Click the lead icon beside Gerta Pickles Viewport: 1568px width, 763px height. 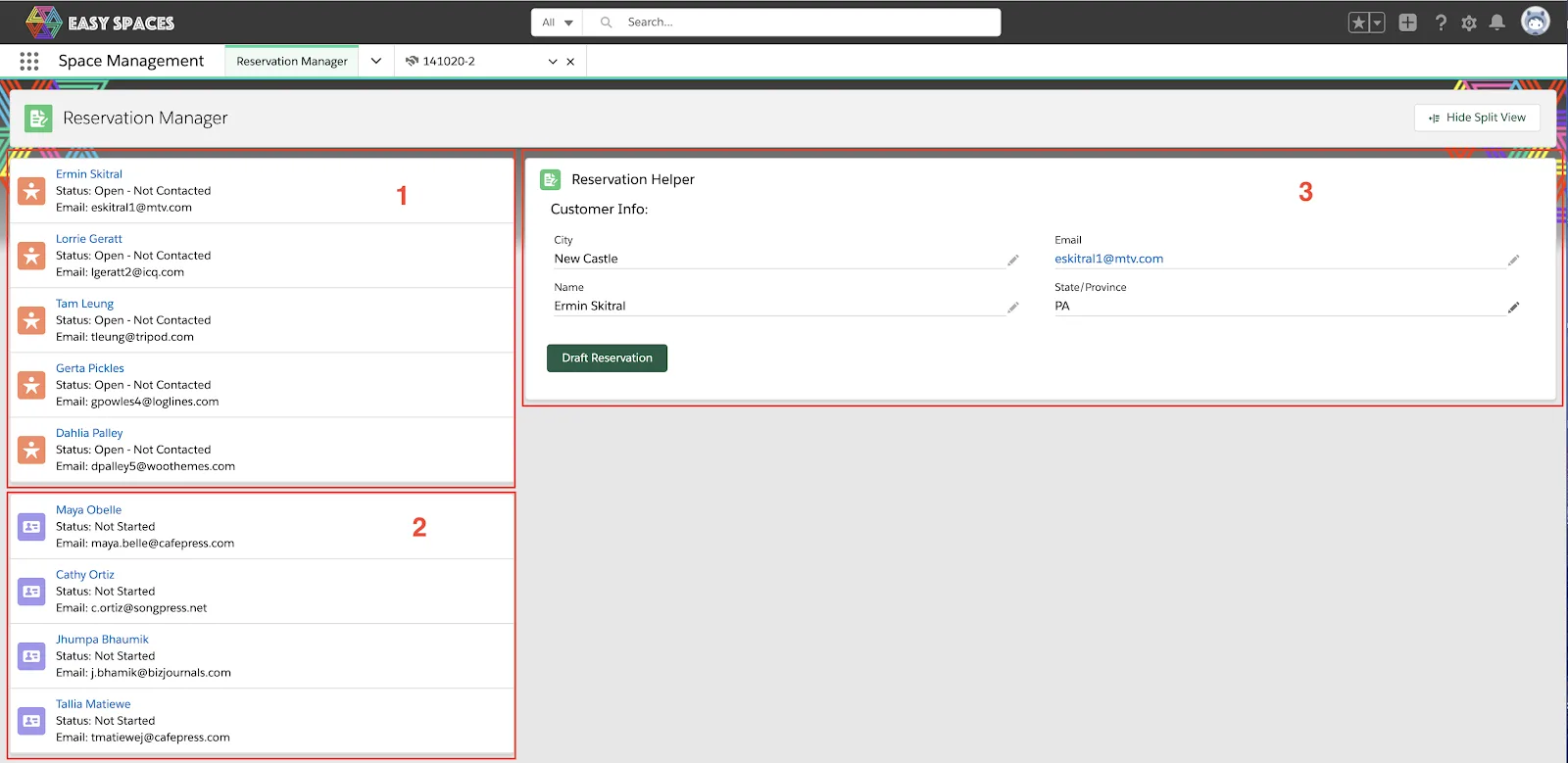coord(31,385)
